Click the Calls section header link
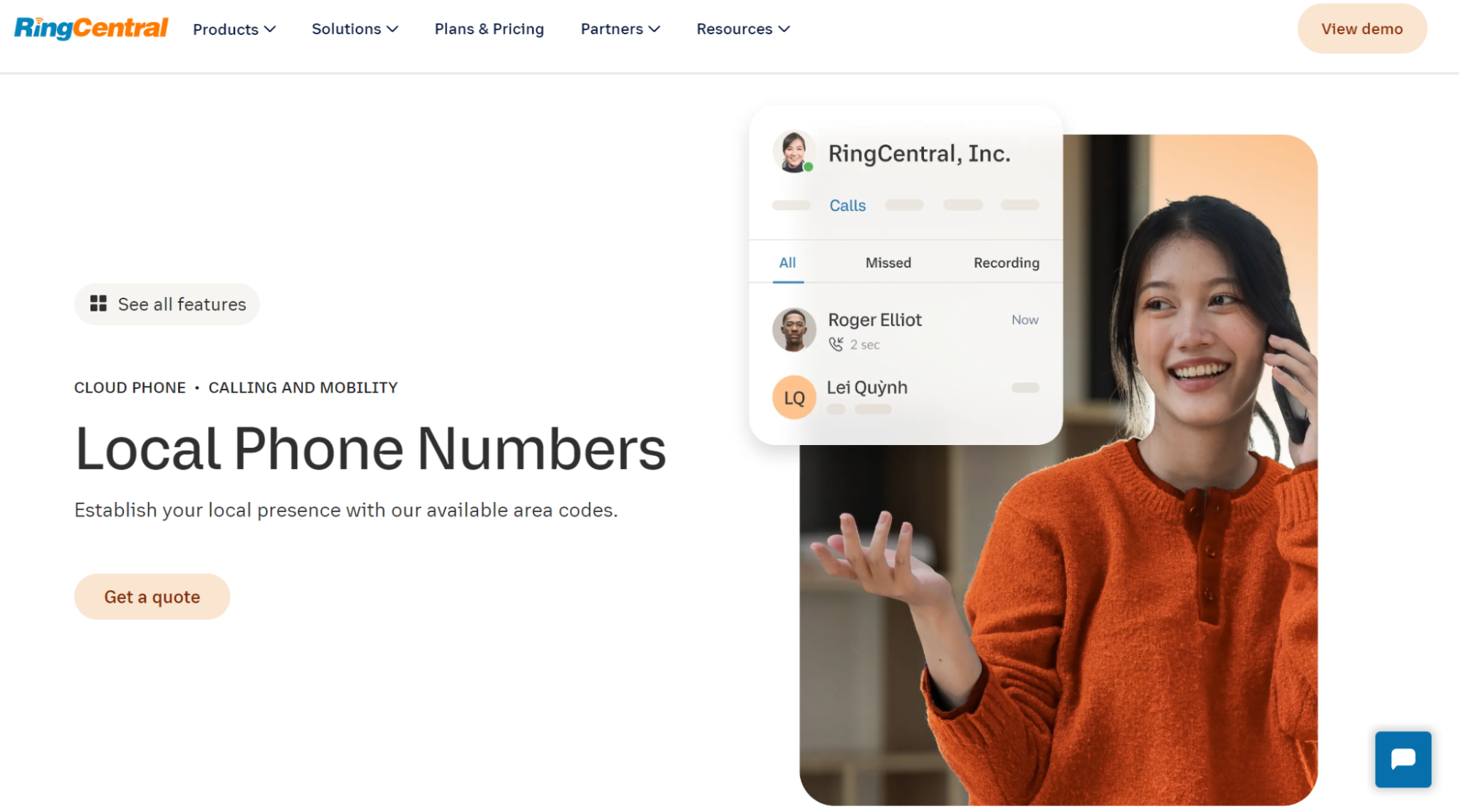 (848, 205)
